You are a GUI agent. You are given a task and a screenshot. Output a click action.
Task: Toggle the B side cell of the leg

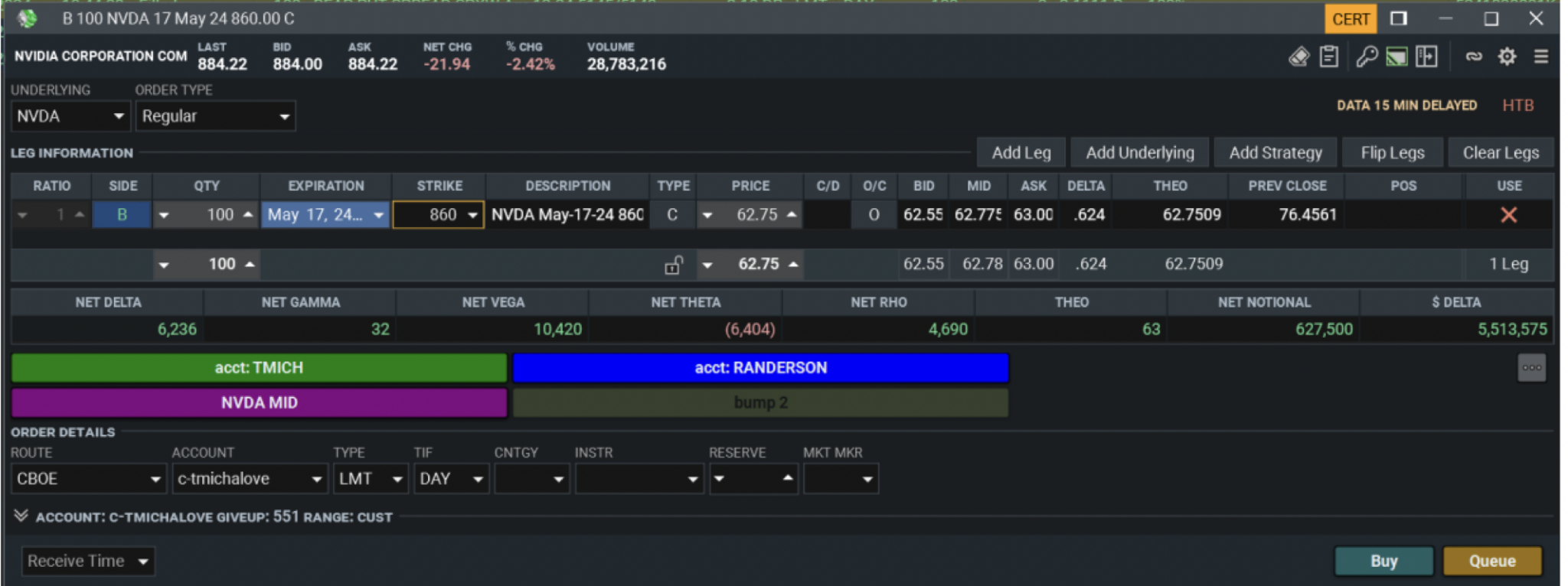[x=122, y=215]
